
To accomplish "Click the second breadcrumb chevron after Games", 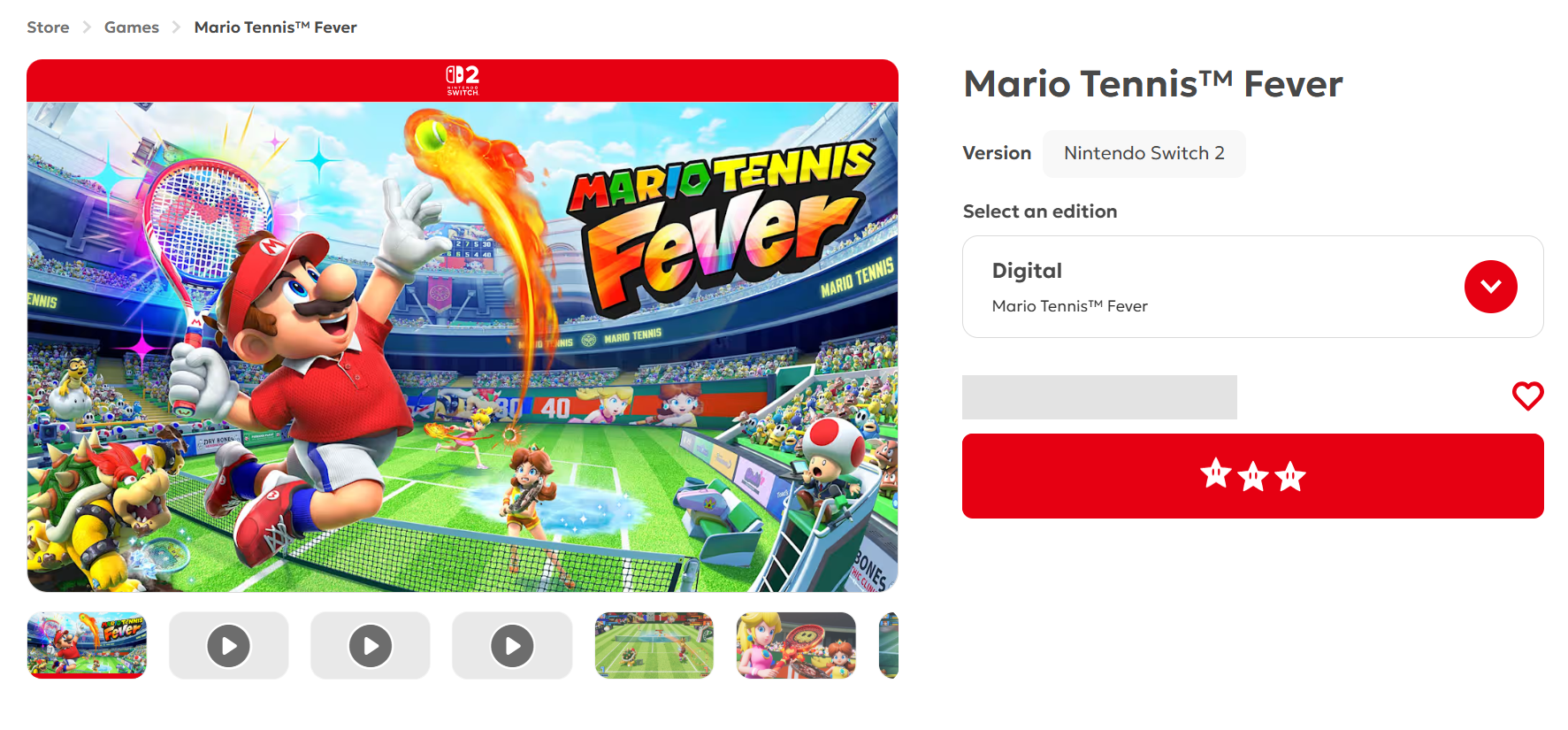I will point(176,27).
